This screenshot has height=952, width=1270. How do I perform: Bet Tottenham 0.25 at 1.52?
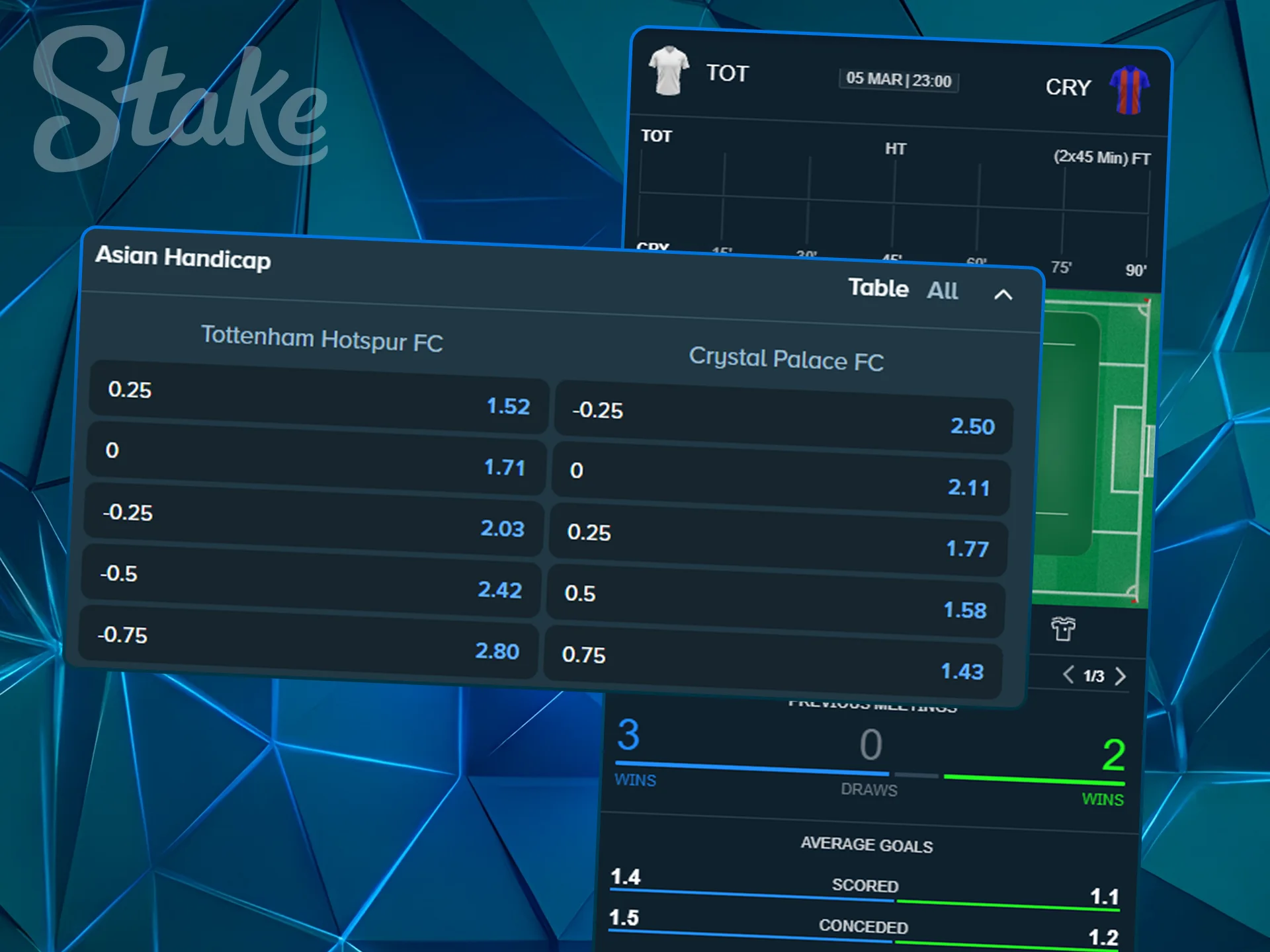319,397
